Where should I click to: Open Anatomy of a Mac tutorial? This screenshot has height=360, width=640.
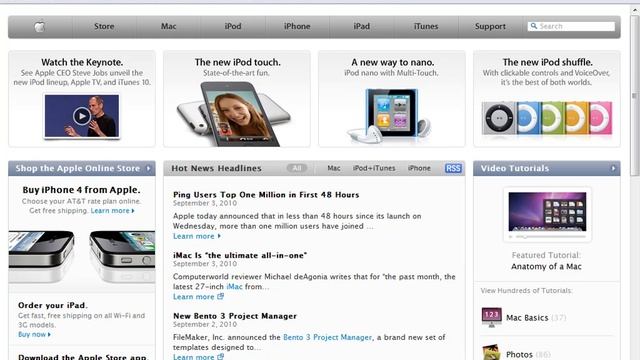[x=546, y=267]
